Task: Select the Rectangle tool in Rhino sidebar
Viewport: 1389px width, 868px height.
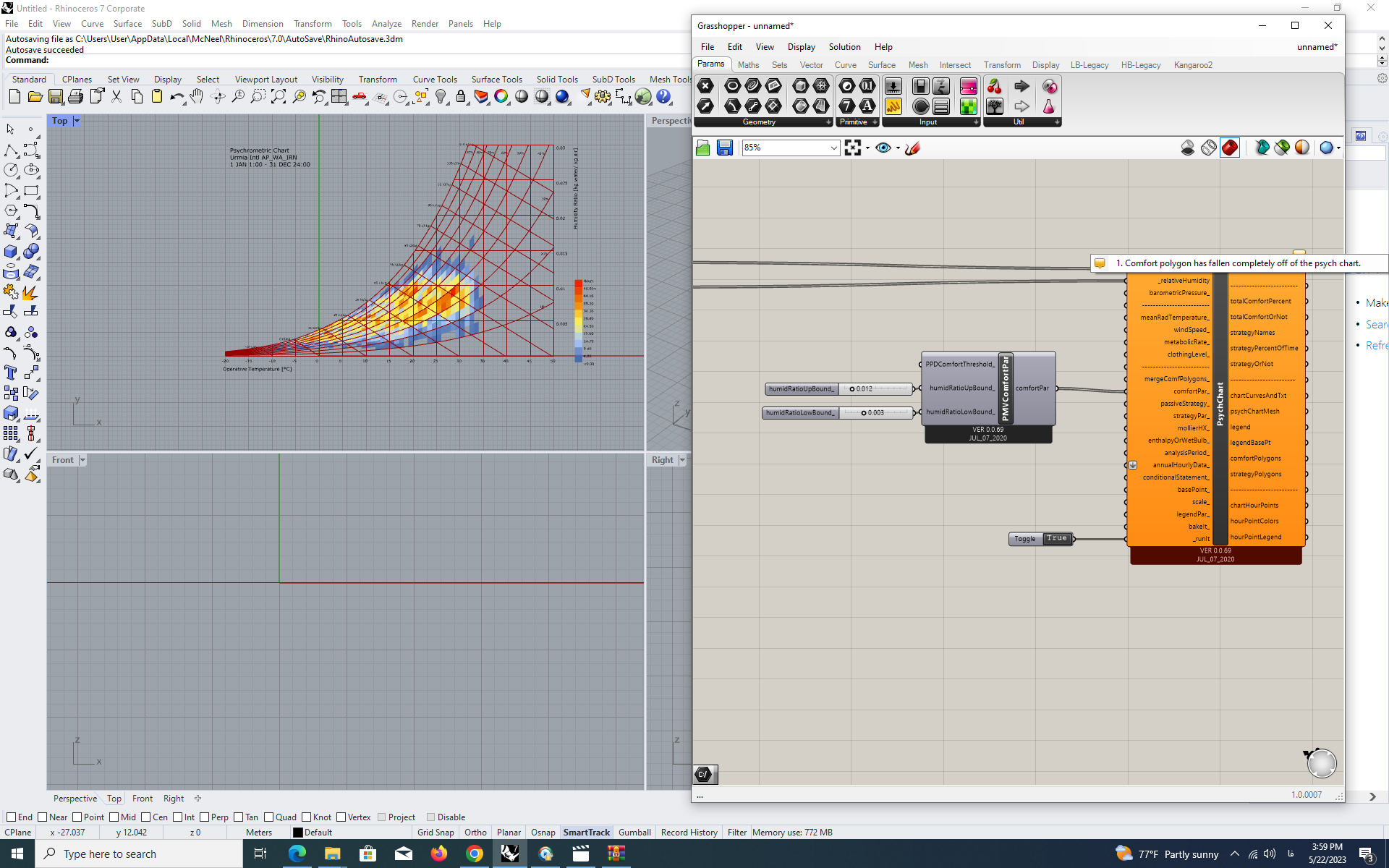Action: point(31,190)
